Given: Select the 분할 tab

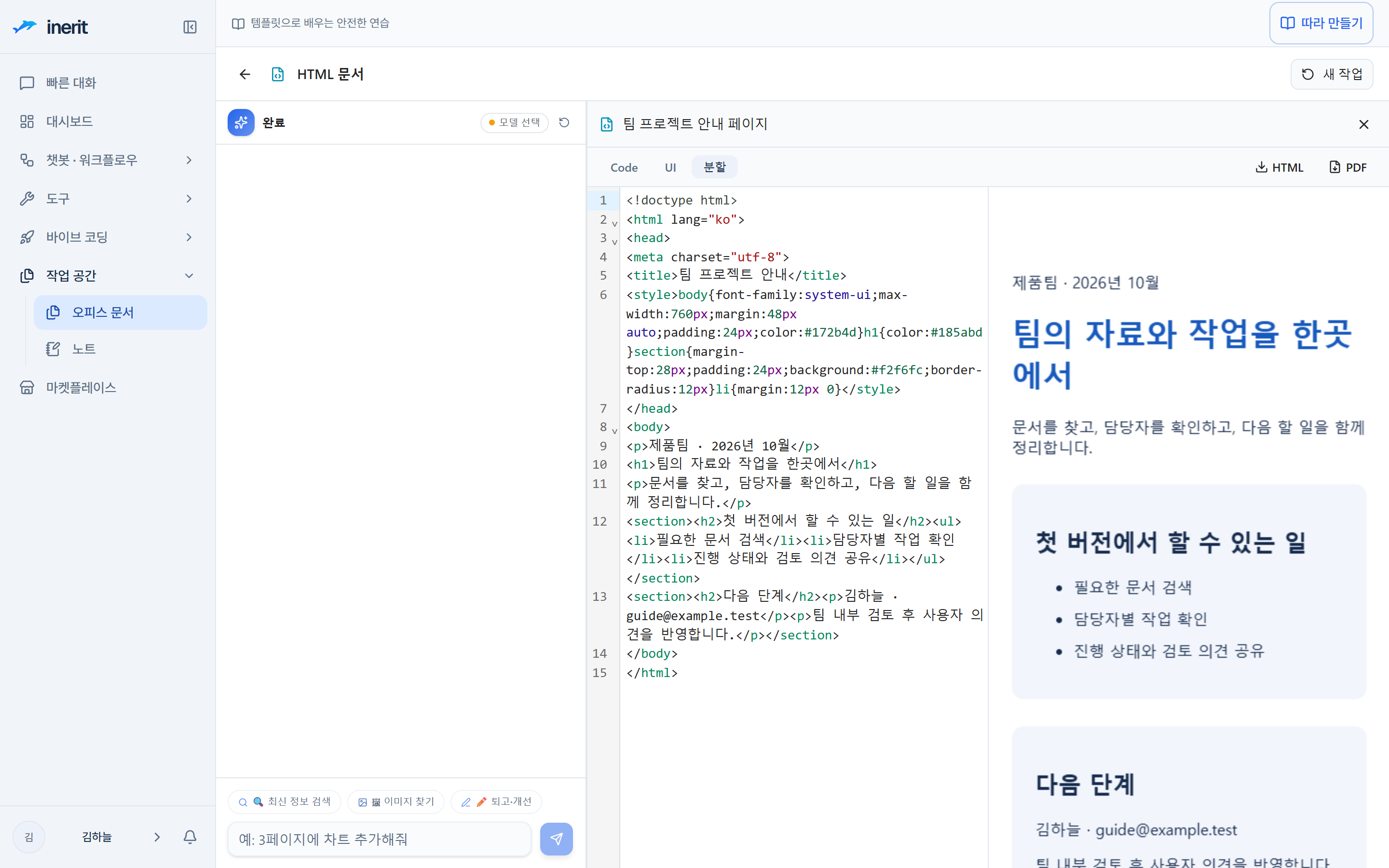Looking at the screenshot, I should (715, 167).
